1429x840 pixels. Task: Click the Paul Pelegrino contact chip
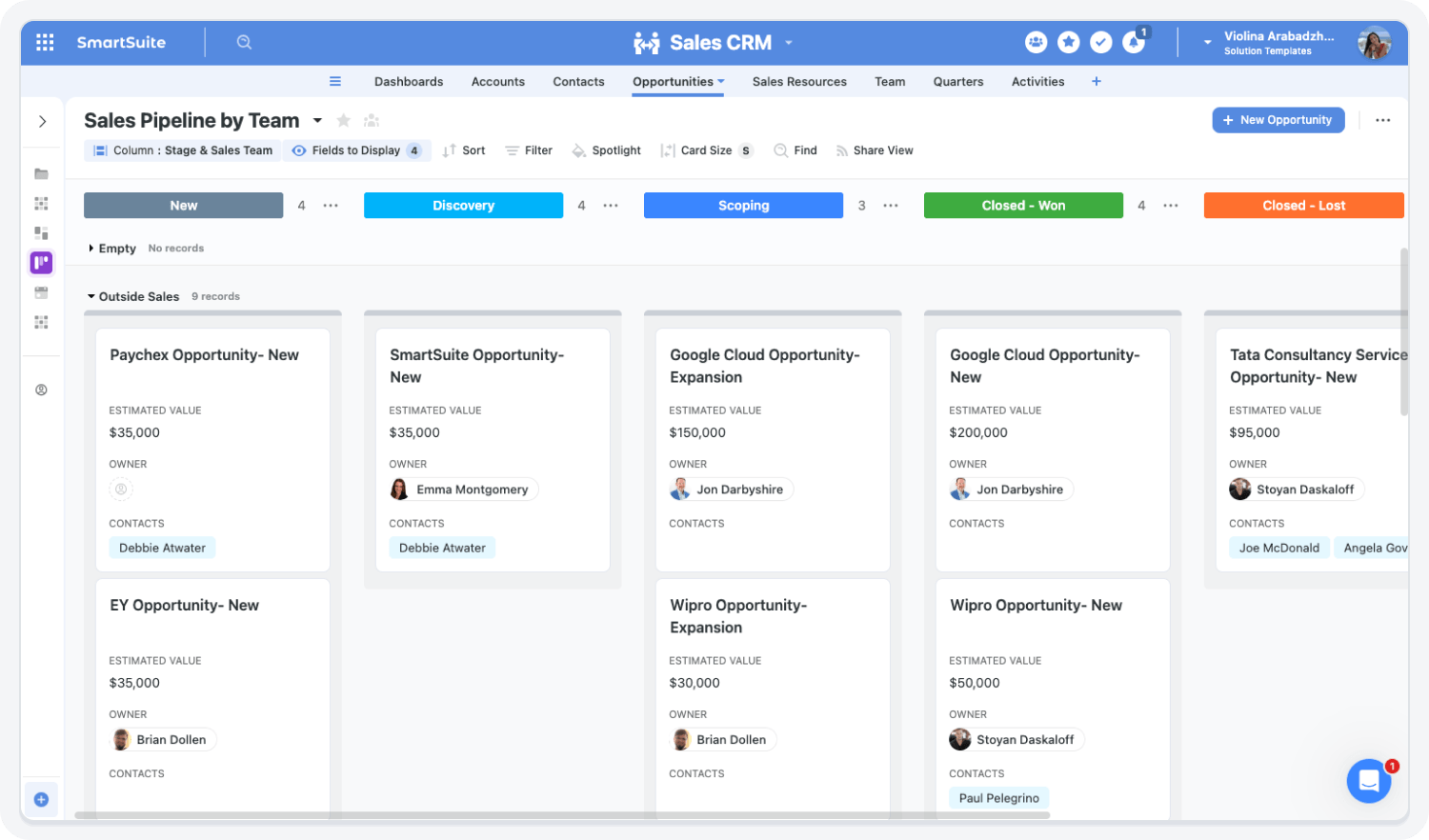[998, 798]
